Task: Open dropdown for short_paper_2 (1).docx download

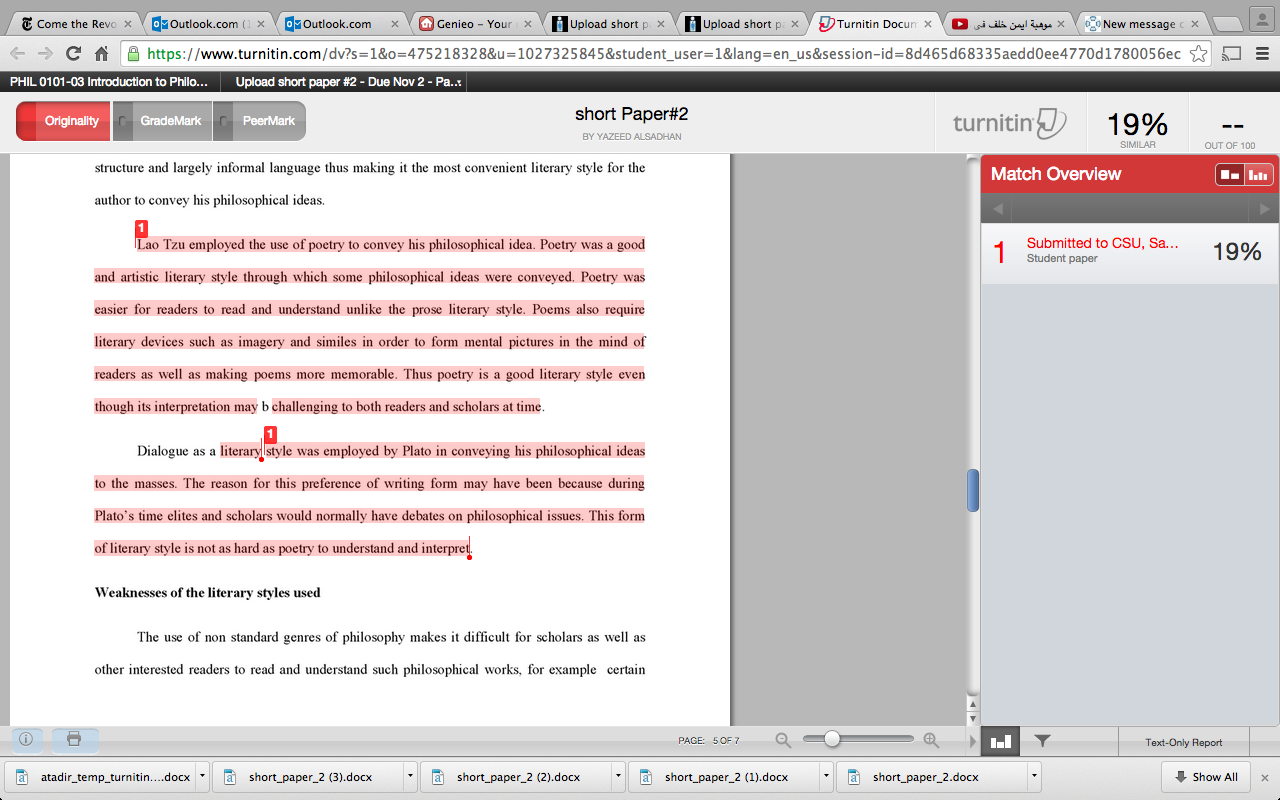Action: (x=826, y=776)
